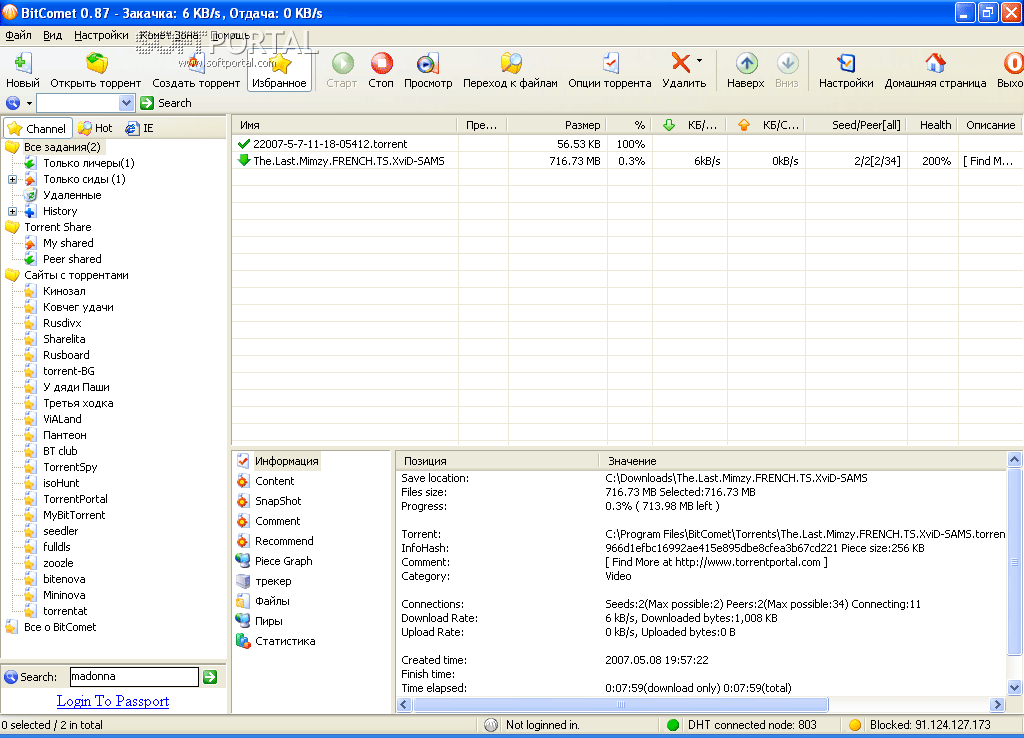1024x738 pixels.
Task: Select The.Last.Mimzy.FRENCH.TS.XviD-SAMS torrent row
Action: point(627,161)
